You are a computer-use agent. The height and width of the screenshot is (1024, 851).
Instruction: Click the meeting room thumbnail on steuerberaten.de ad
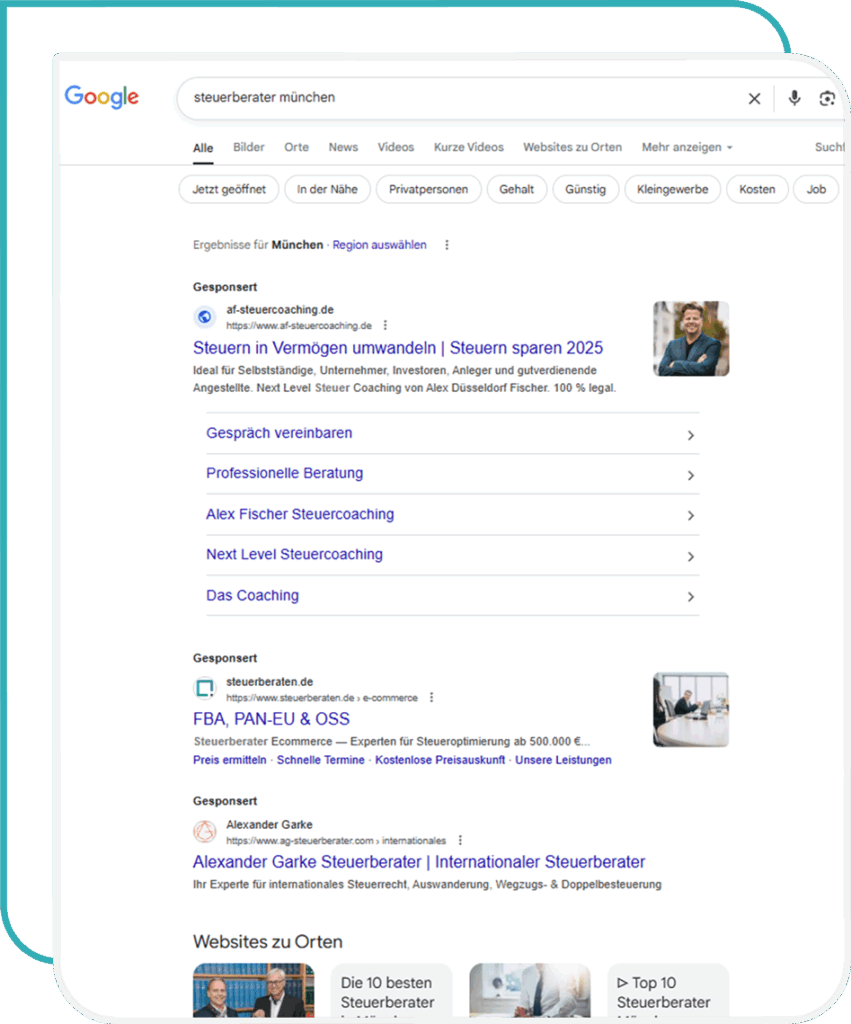coord(691,710)
